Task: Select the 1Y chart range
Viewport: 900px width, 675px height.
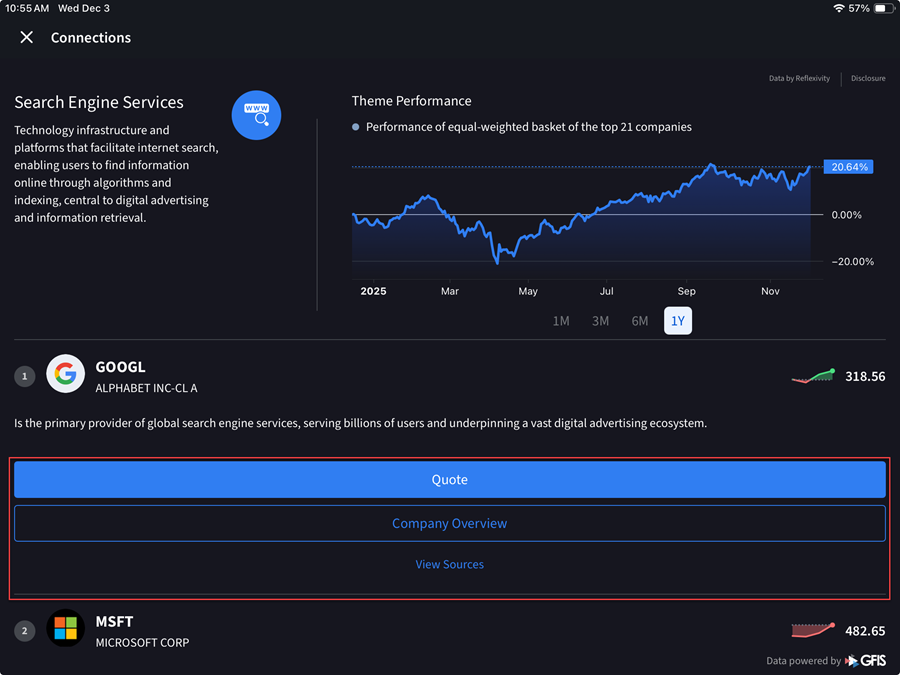Action: pyautogui.click(x=678, y=321)
